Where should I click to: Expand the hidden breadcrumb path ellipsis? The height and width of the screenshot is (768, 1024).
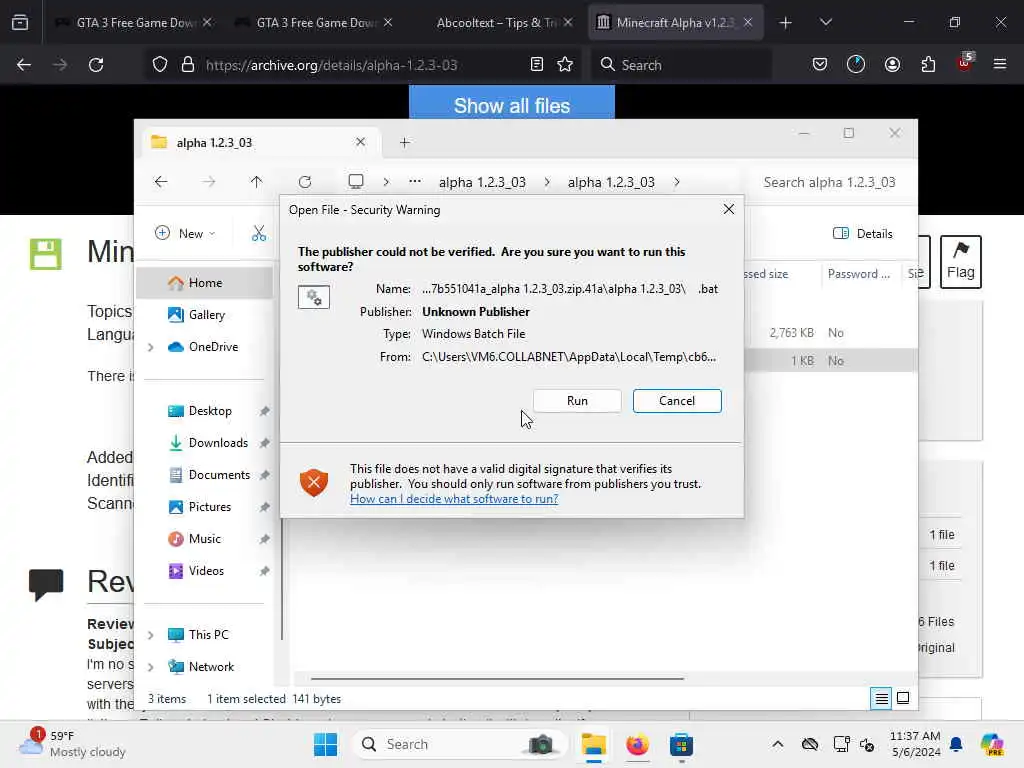coord(415,182)
